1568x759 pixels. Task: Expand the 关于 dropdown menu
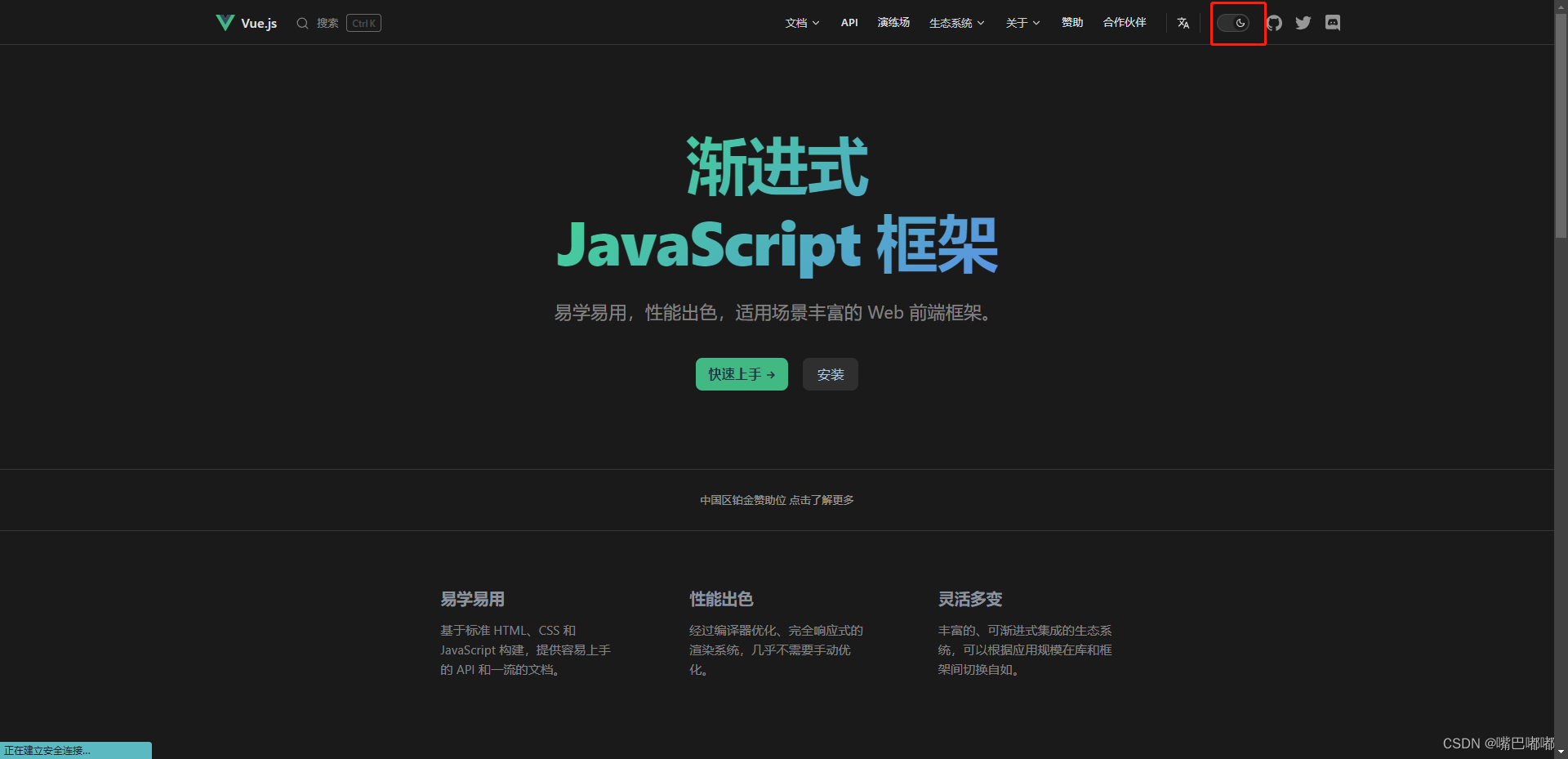(1022, 23)
